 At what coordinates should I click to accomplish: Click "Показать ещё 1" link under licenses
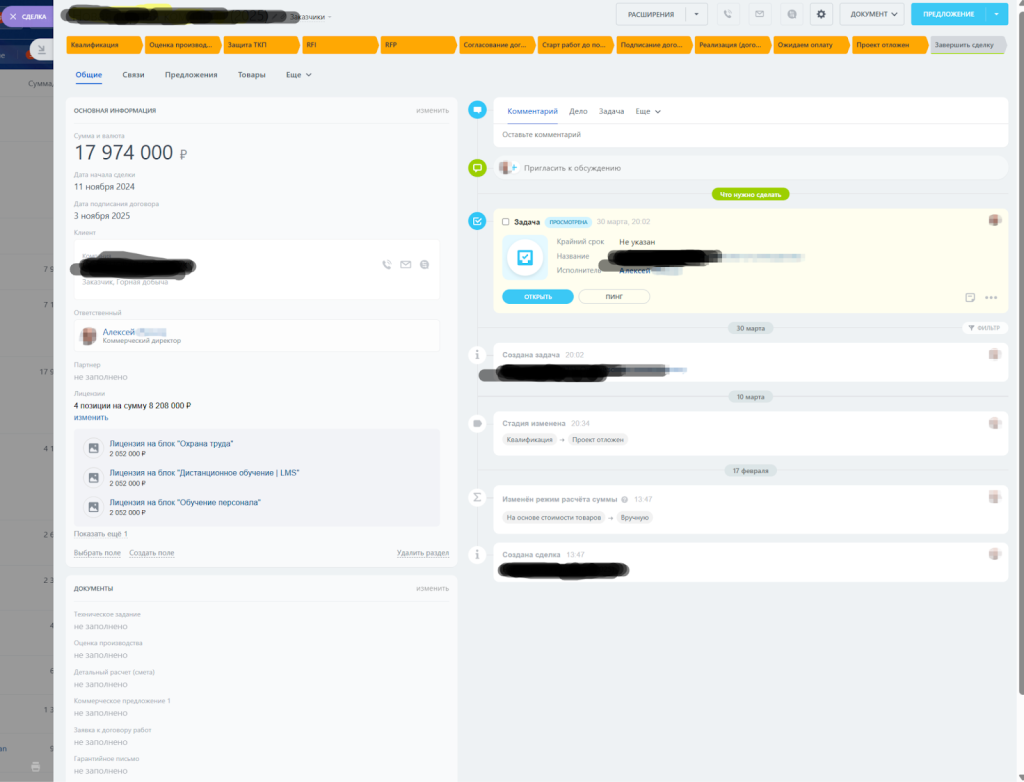(x=100, y=534)
